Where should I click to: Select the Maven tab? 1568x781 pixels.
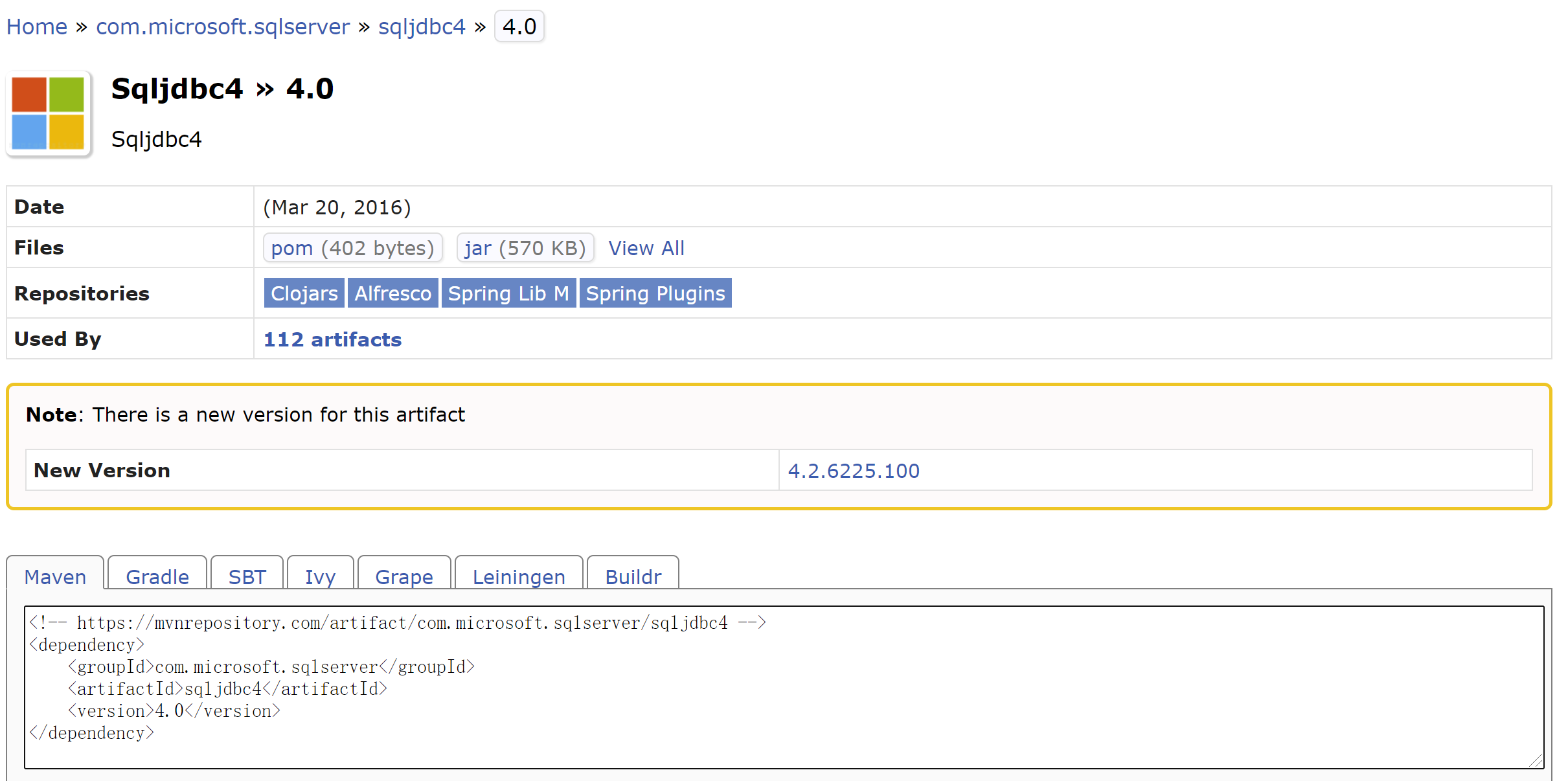tap(54, 576)
